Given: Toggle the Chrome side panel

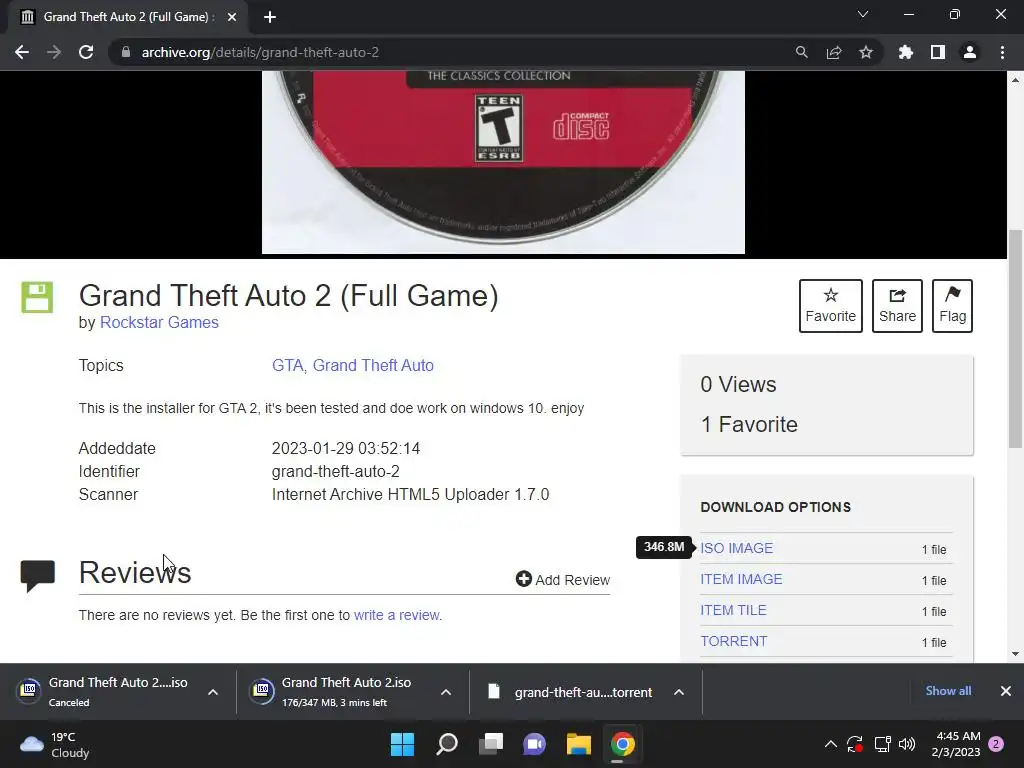Looking at the screenshot, I should 938,52.
